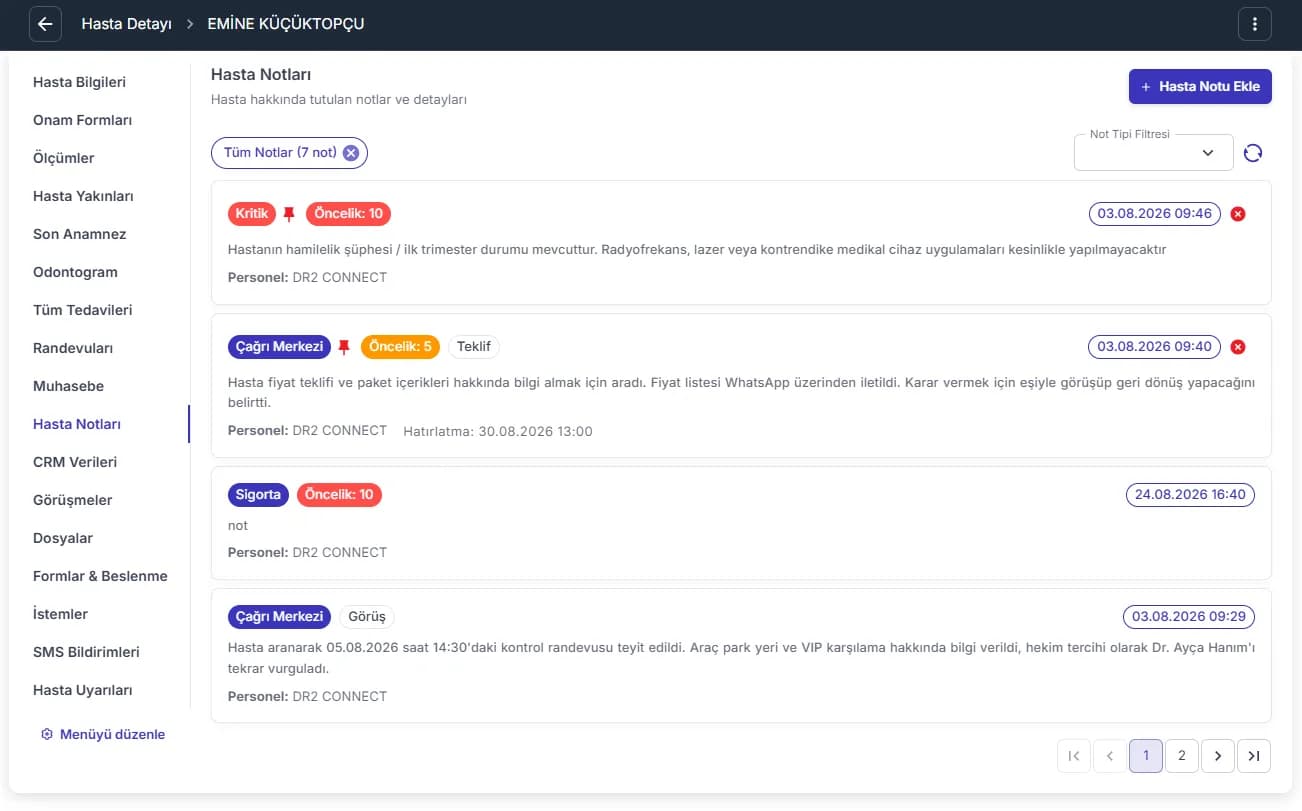Delete the Kritik note with red X

[1238, 214]
